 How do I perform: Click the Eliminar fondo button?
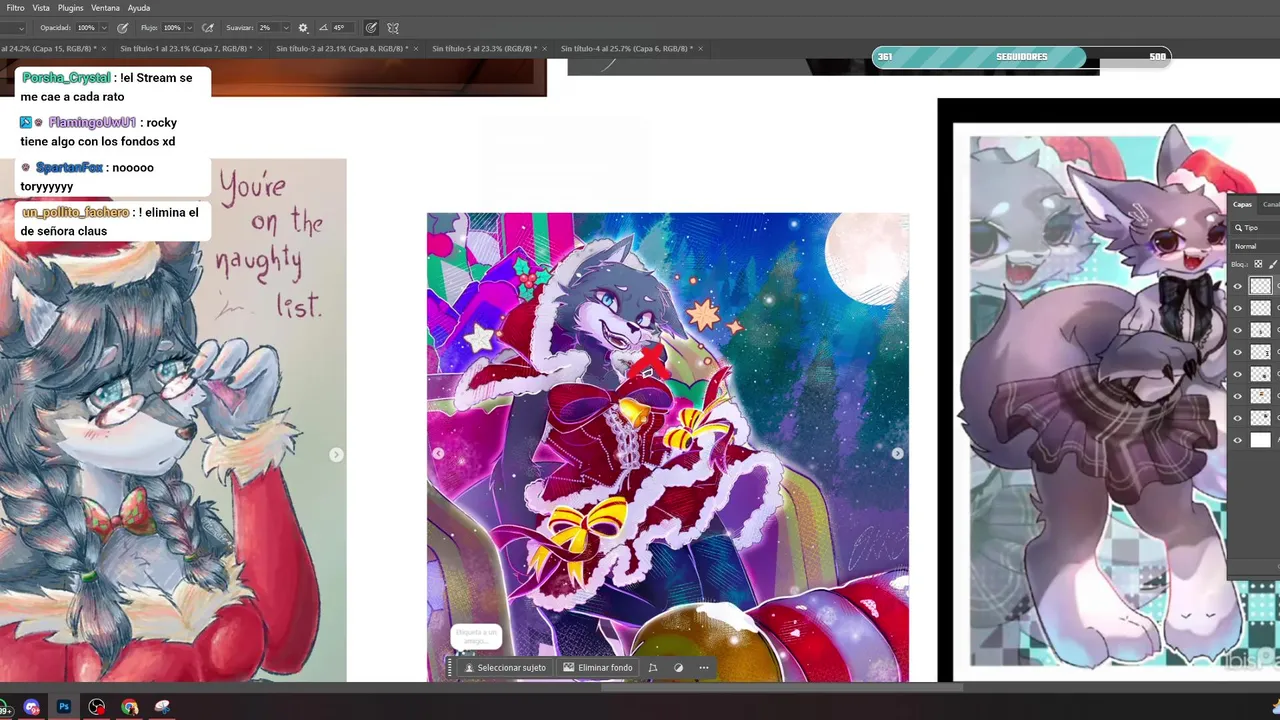[x=598, y=668]
